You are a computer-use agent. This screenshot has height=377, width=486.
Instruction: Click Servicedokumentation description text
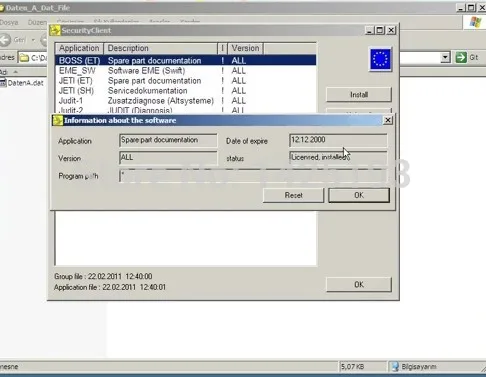[x=147, y=91]
